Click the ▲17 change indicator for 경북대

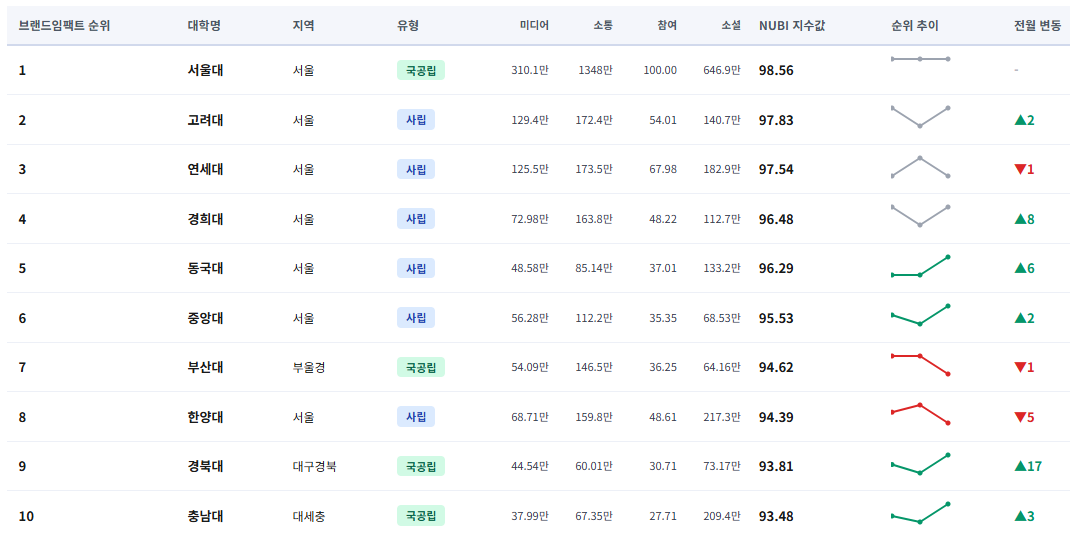pyautogui.click(x=1028, y=466)
